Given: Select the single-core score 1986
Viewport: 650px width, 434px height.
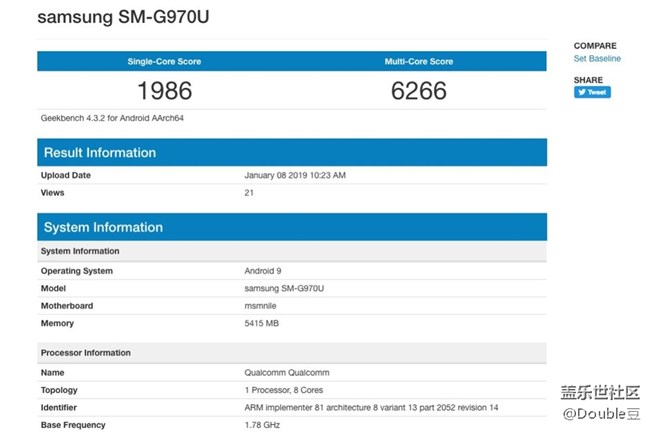Looking at the screenshot, I should coord(165,90).
